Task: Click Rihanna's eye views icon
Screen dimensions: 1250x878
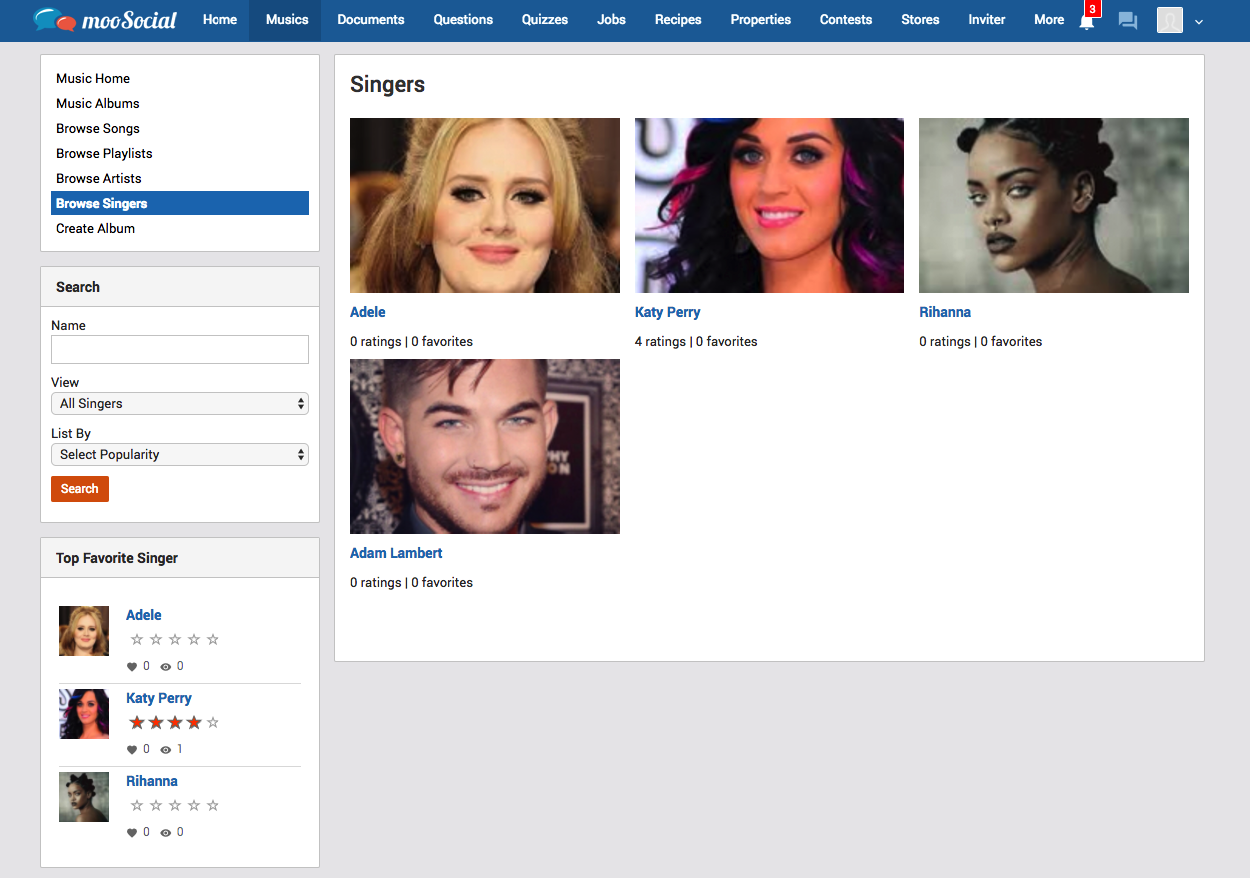Action: pyautogui.click(x=165, y=832)
